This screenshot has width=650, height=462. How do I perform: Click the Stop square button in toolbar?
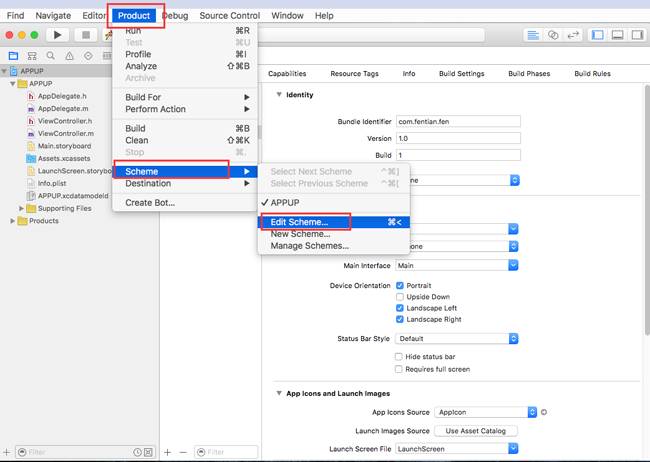pos(86,35)
